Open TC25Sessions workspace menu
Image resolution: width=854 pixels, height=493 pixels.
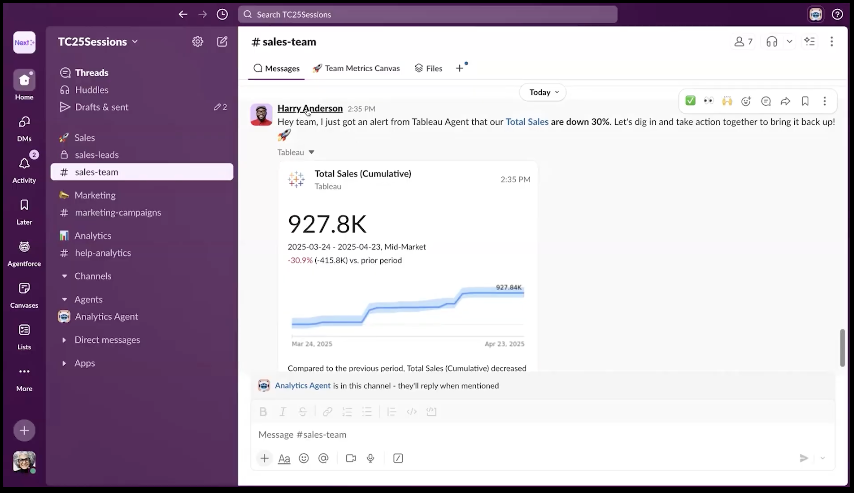98,41
